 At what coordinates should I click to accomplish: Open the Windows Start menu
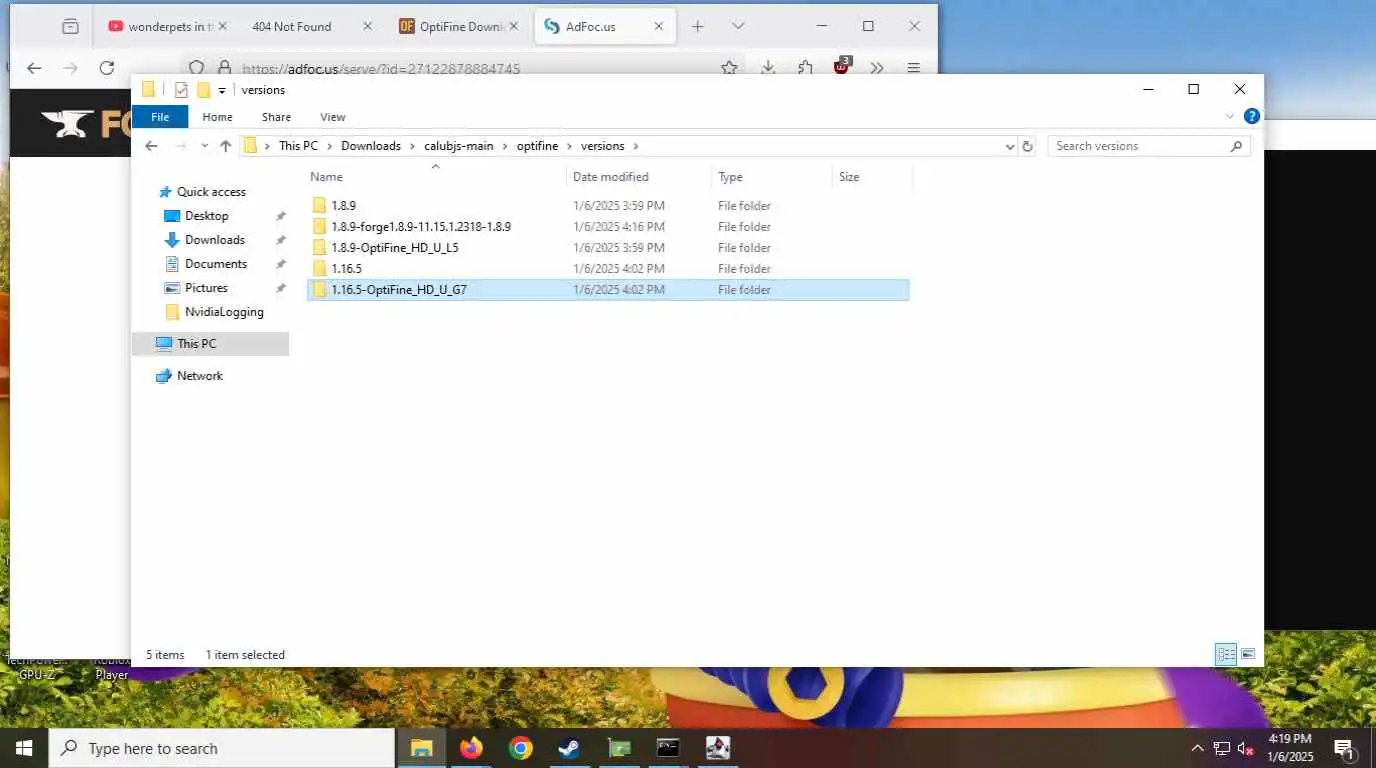(24, 748)
